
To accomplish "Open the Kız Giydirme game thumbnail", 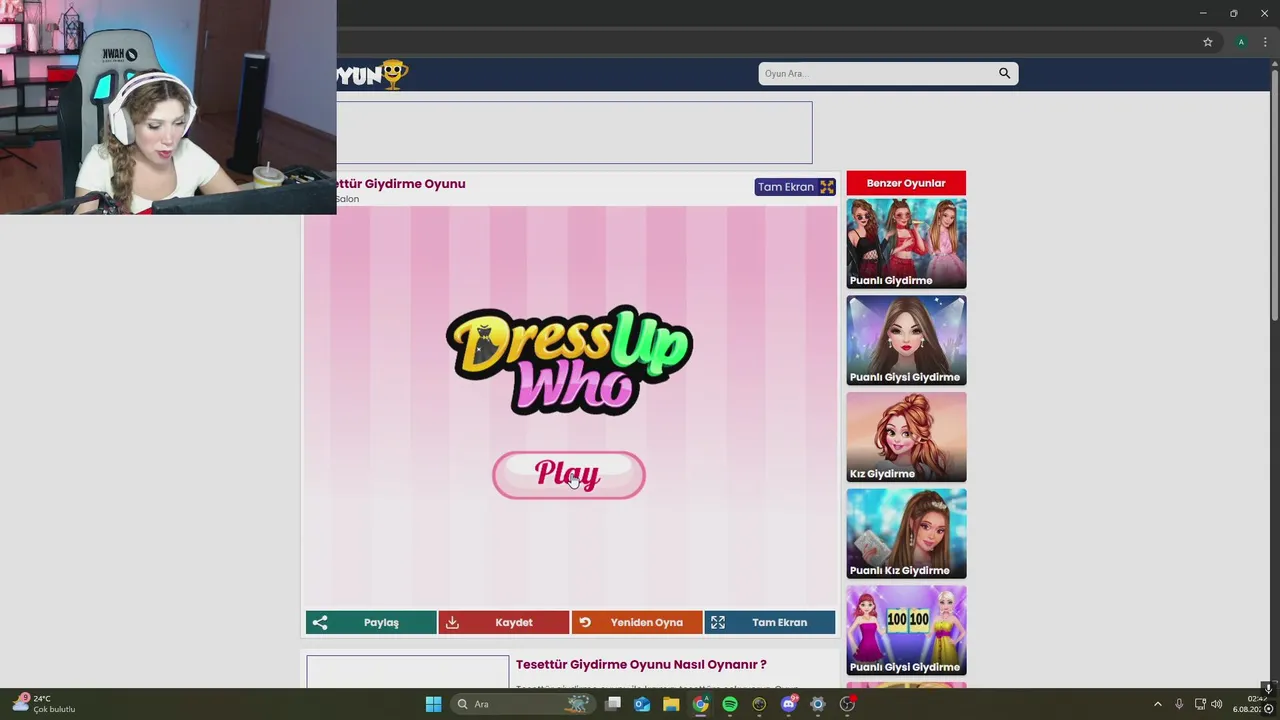I will click(x=906, y=437).
